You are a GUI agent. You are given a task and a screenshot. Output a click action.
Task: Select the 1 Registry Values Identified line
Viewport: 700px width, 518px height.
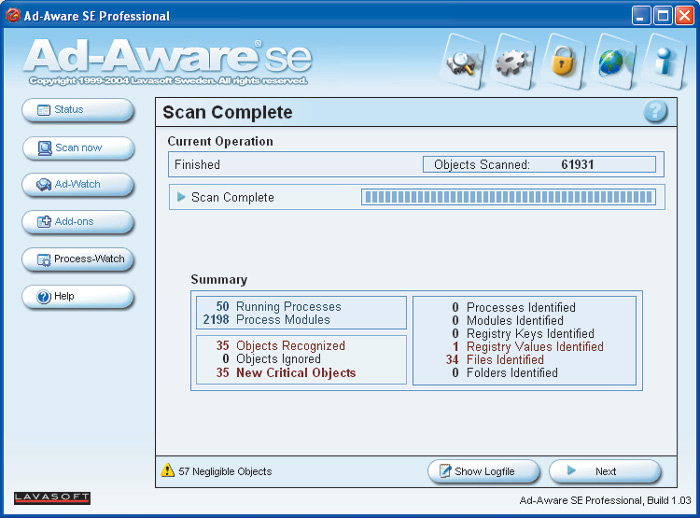[x=528, y=347]
